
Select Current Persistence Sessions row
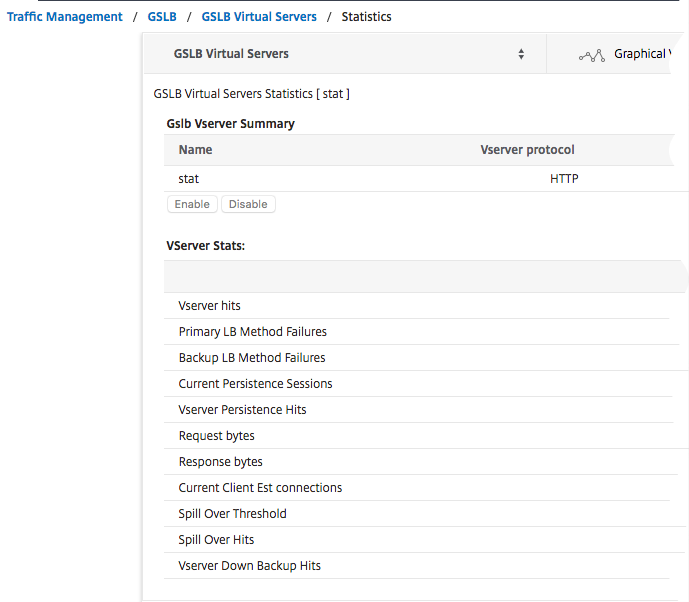(x=417, y=384)
